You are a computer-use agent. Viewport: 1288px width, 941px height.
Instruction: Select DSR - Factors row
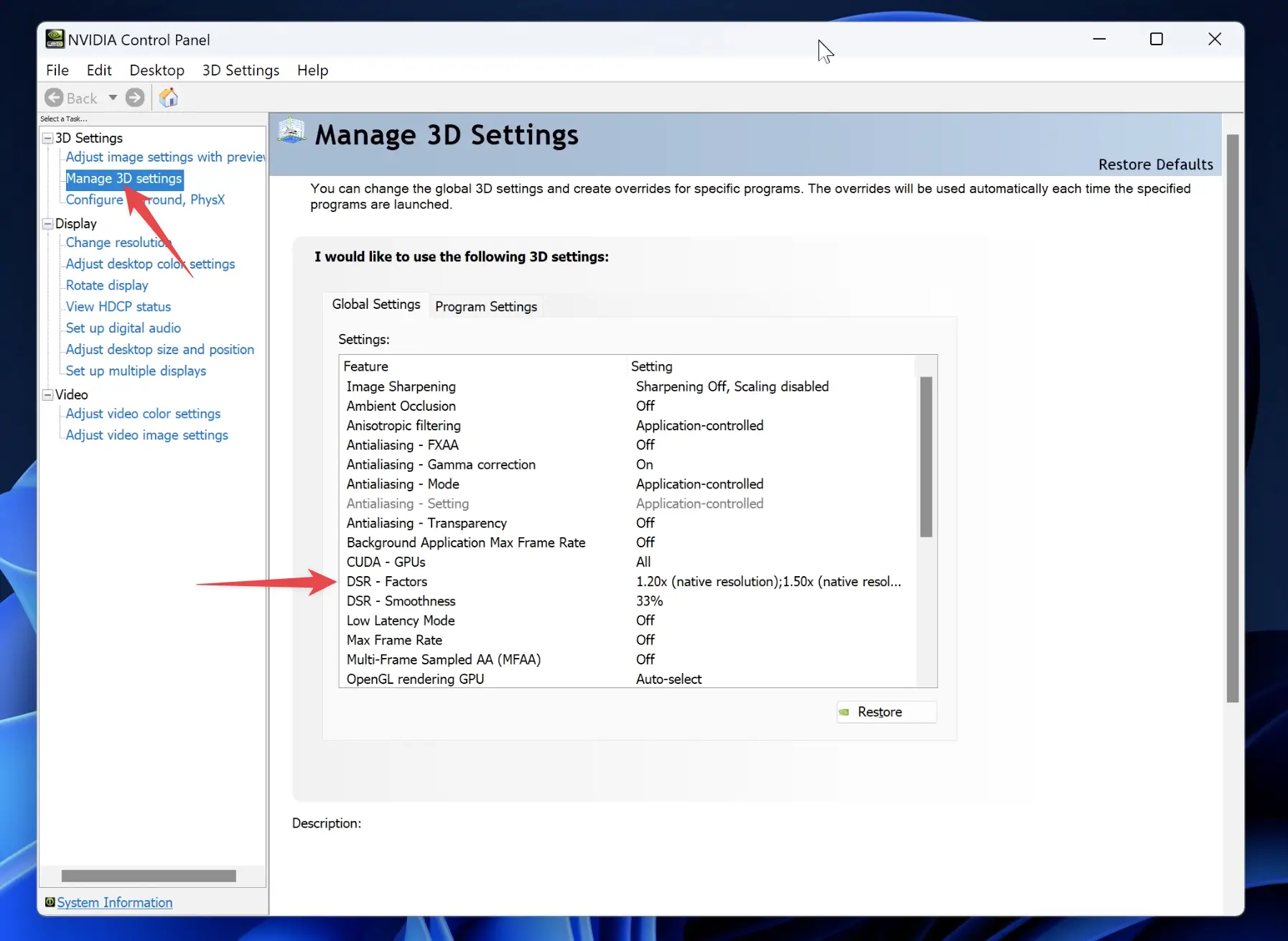click(628, 582)
